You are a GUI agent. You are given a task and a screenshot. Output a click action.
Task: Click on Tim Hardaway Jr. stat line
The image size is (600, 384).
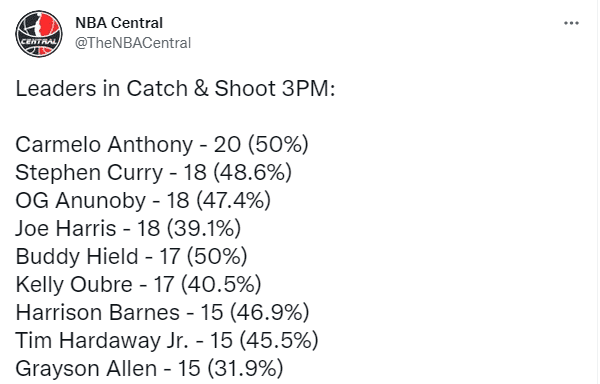tap(167, 341)
